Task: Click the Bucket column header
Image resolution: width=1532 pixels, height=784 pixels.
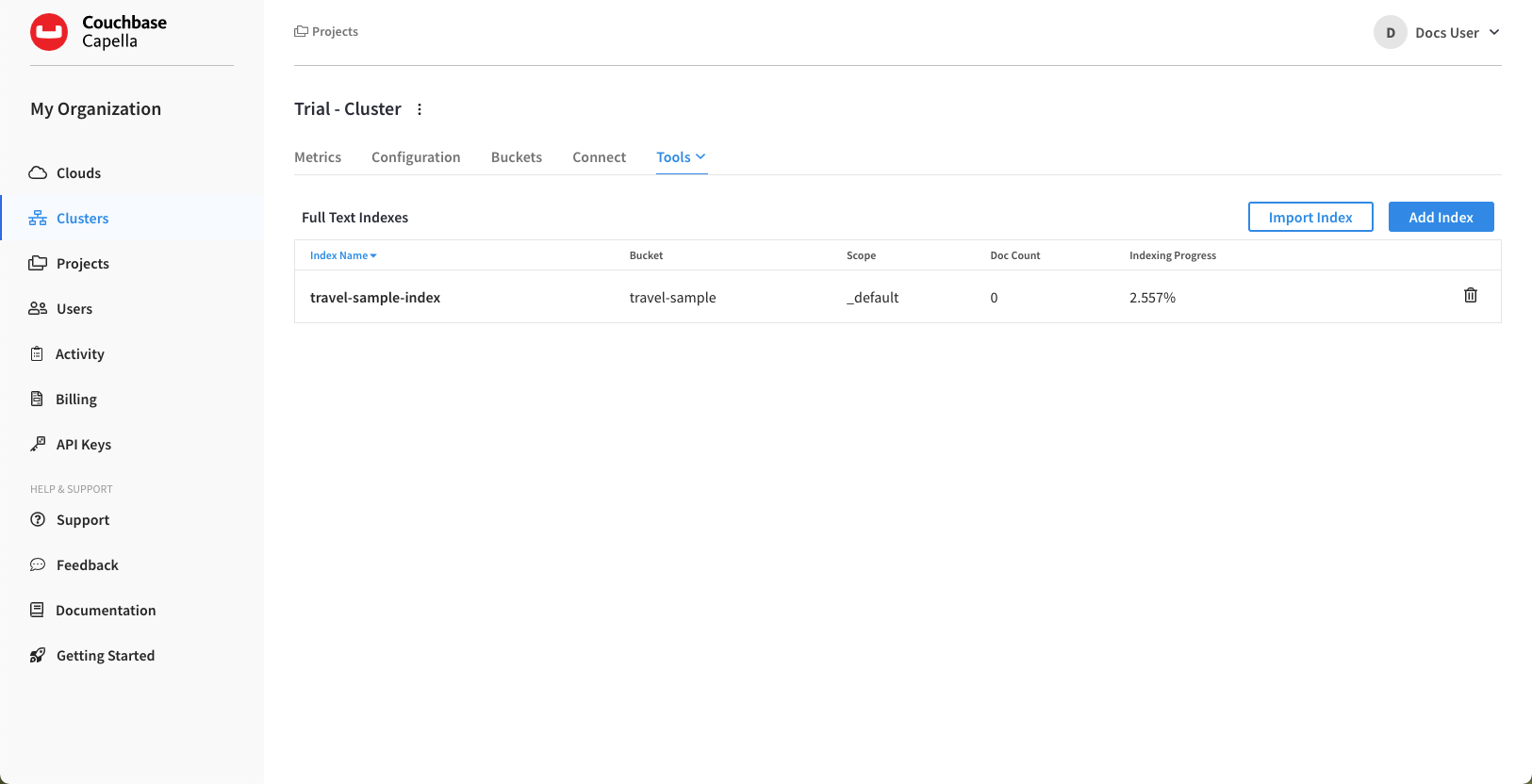Action: tap(646, 255)
